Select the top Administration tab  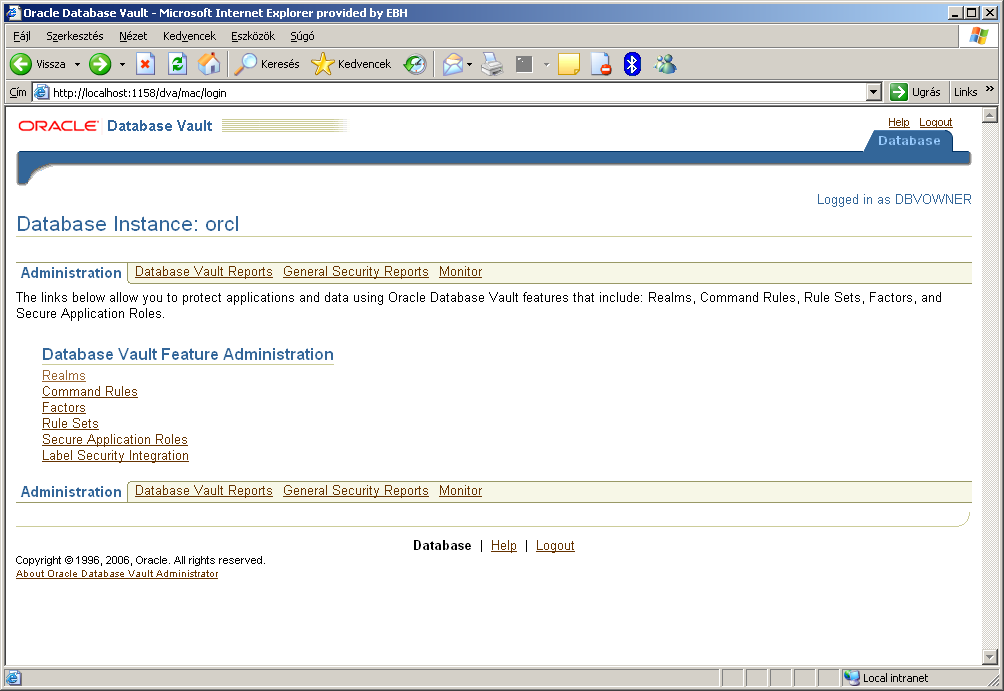[71, 273]
